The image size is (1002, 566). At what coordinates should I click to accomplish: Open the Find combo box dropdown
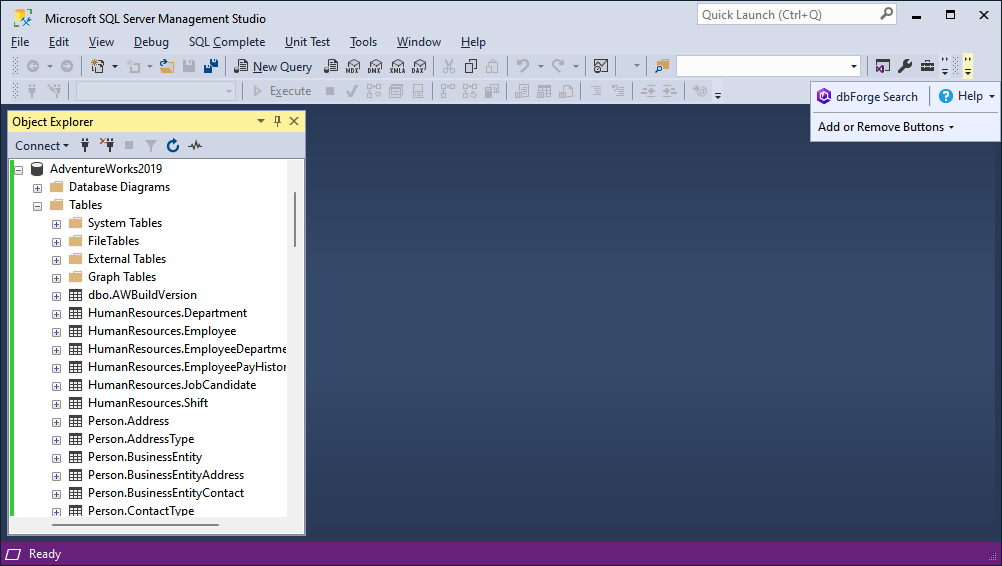coord(854,66)
